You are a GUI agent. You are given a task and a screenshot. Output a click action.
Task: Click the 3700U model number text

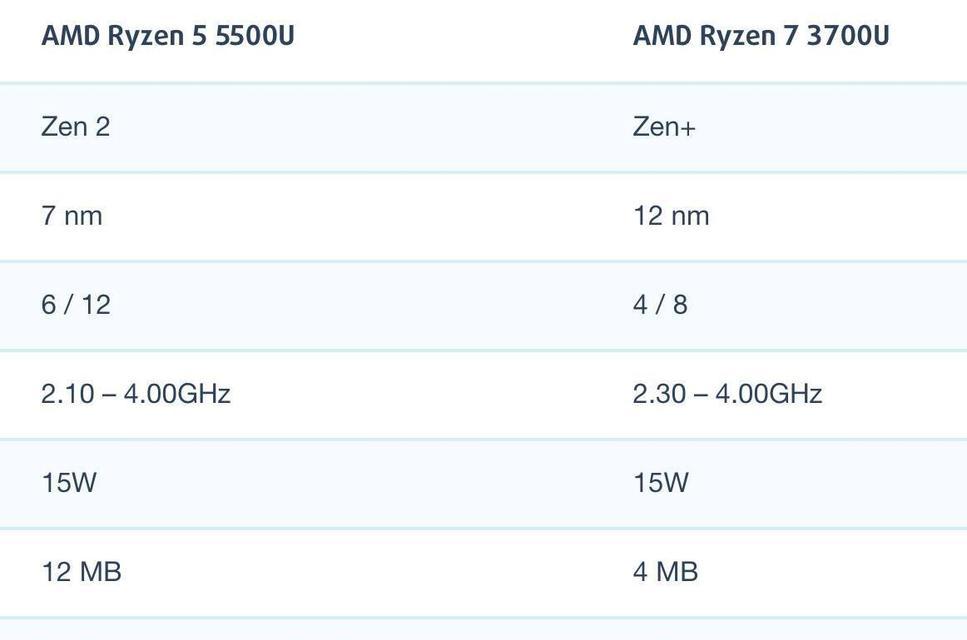(x=848, y=35)
